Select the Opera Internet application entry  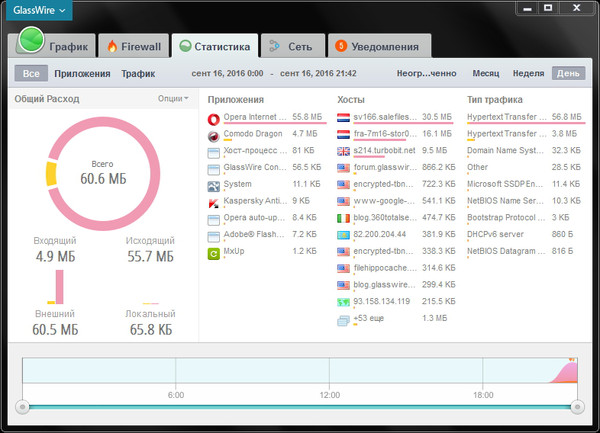tap(267, 117)
